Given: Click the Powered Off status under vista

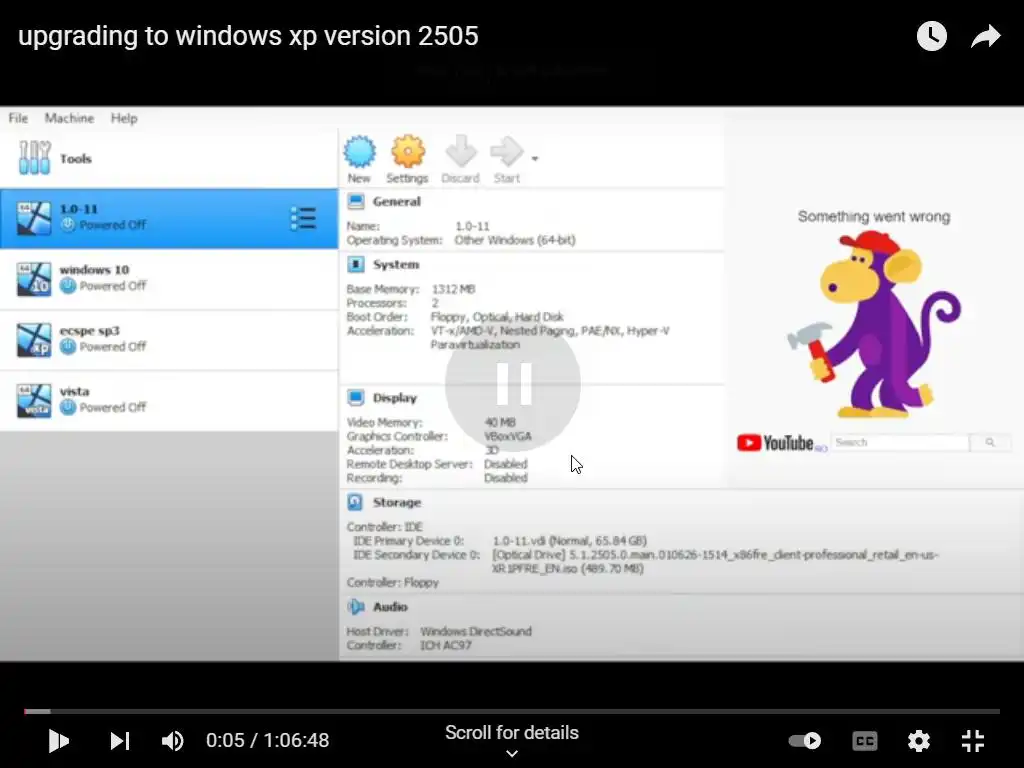Looking at the screenshot, I should pos(112,408).
